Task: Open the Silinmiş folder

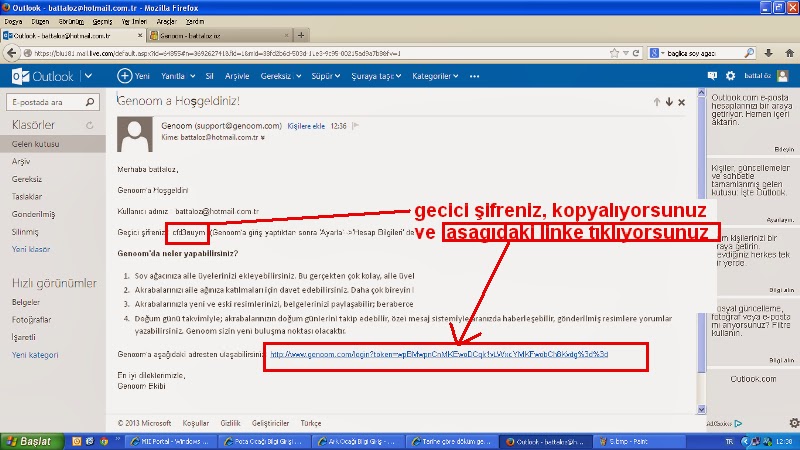Action: (x=25, y=232)
